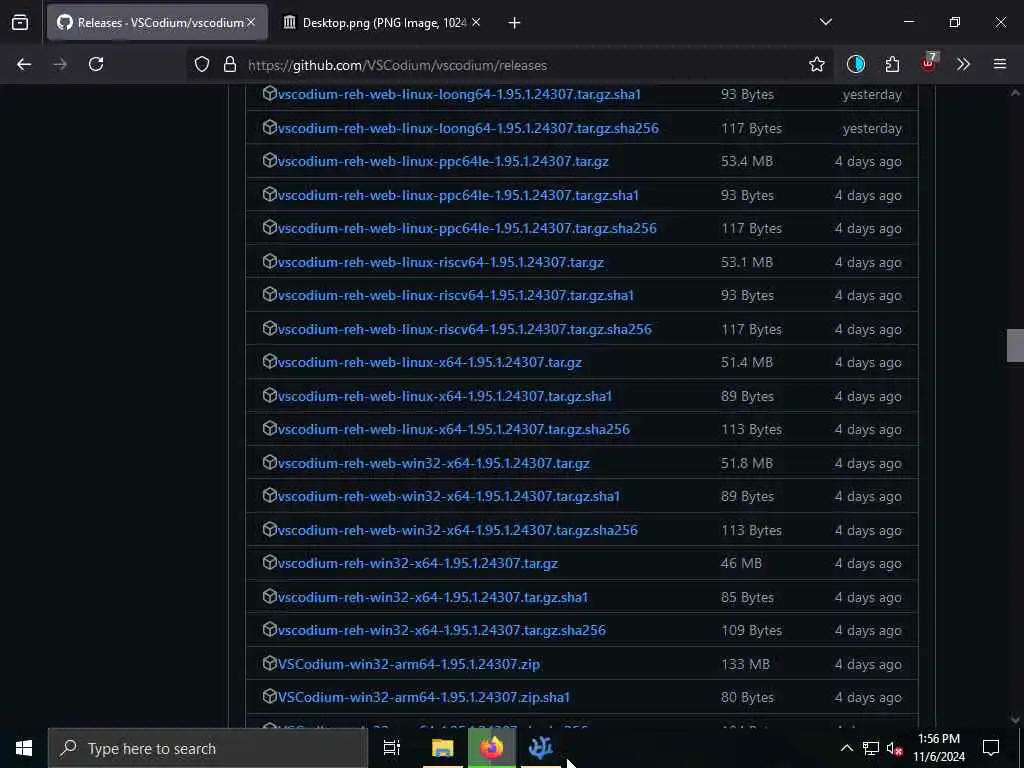Show more toolbar tools overflow
Image resolution: width=1024 pixels, height=768 pixels.
(x=963, y=64)
